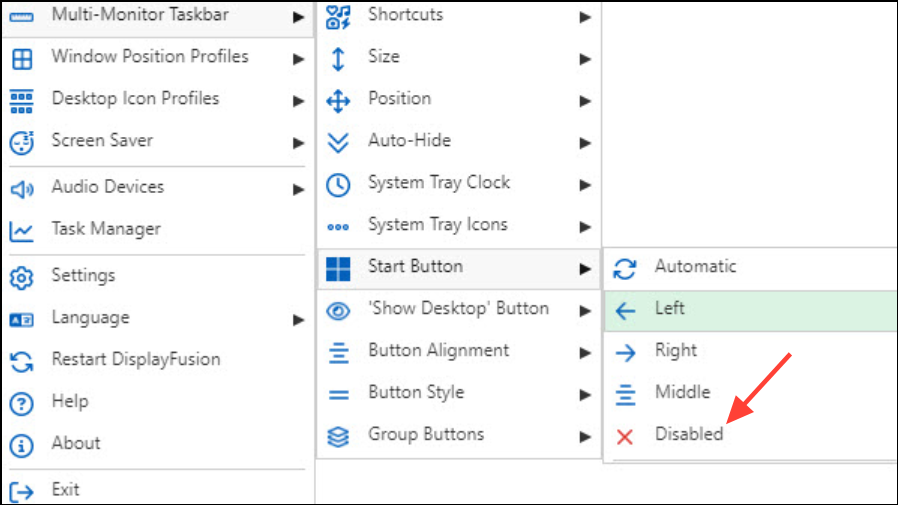
Task: Select Left start button position
Action: tap(670, 309)
